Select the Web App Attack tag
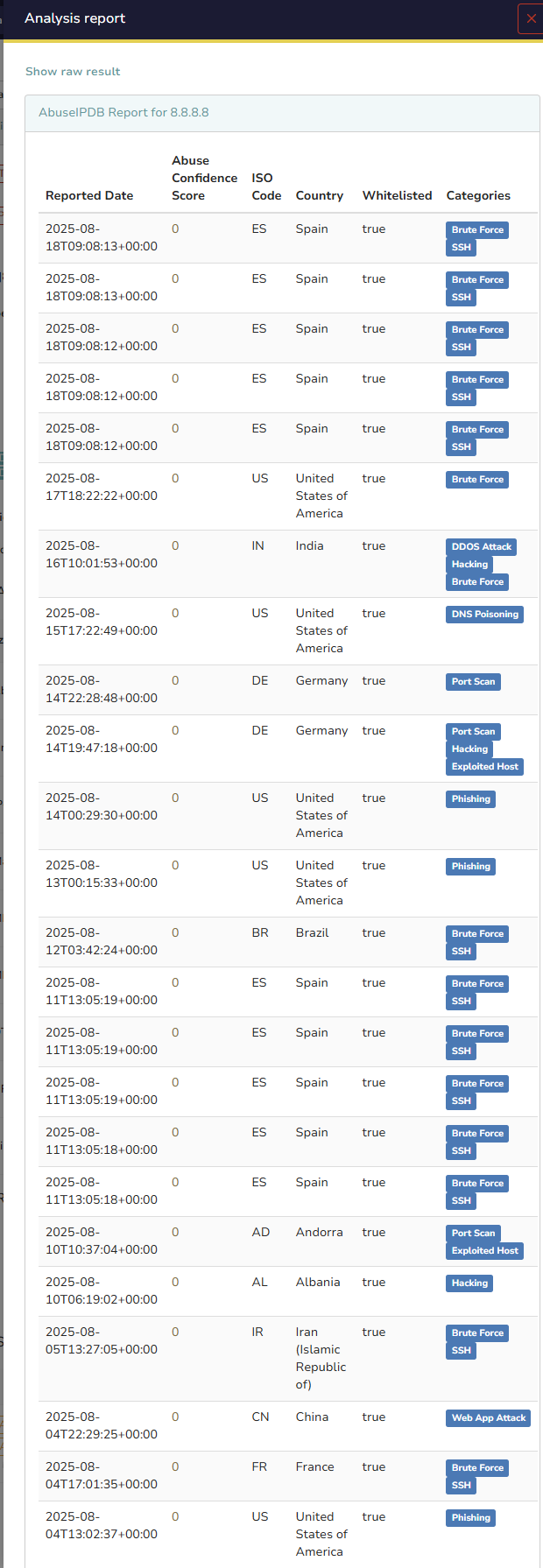This screenshot has width=543, height=1568. 489,1418
